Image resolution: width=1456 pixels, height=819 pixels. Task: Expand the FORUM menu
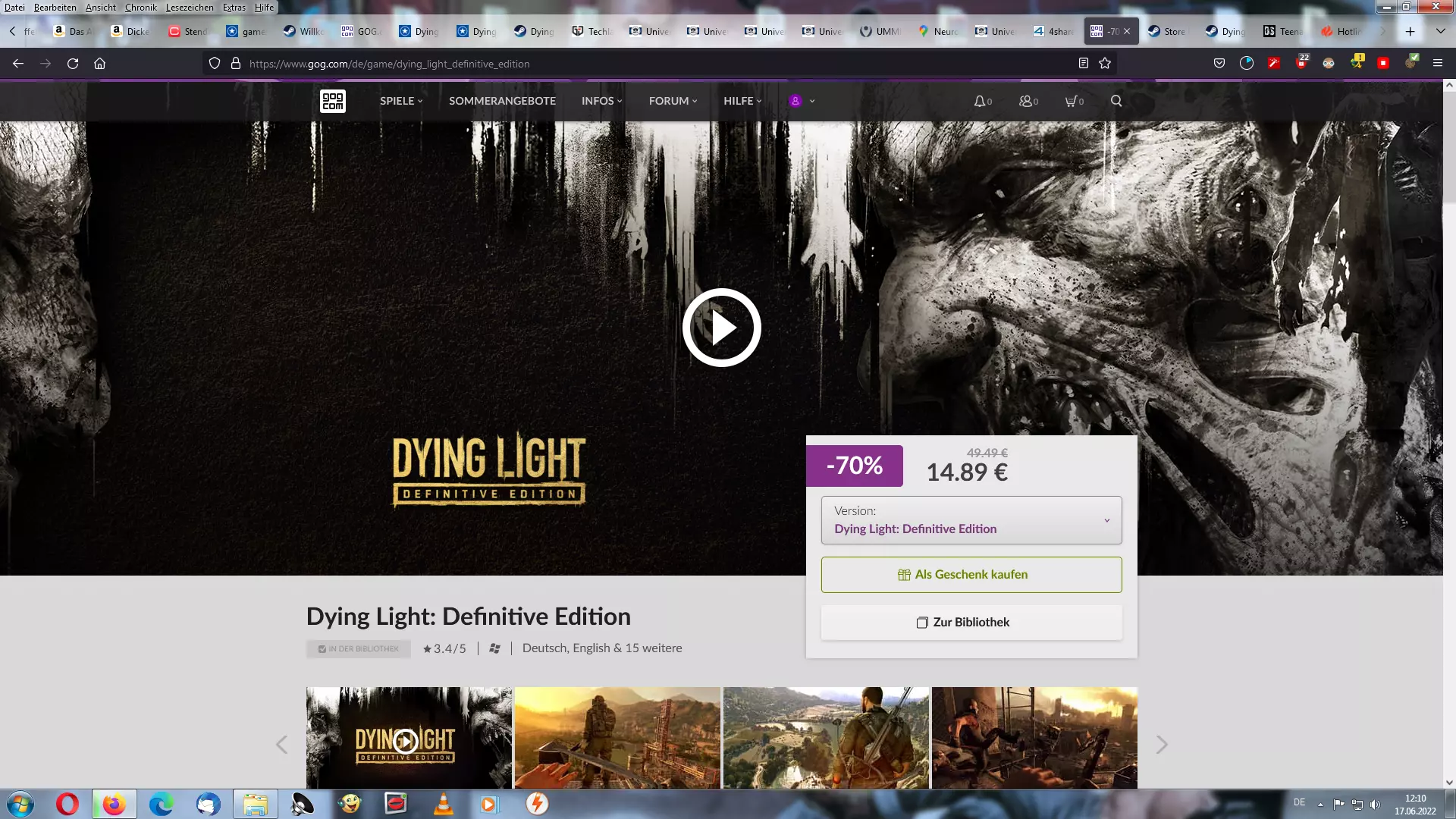pyautogui.click(x=673, y=101)
